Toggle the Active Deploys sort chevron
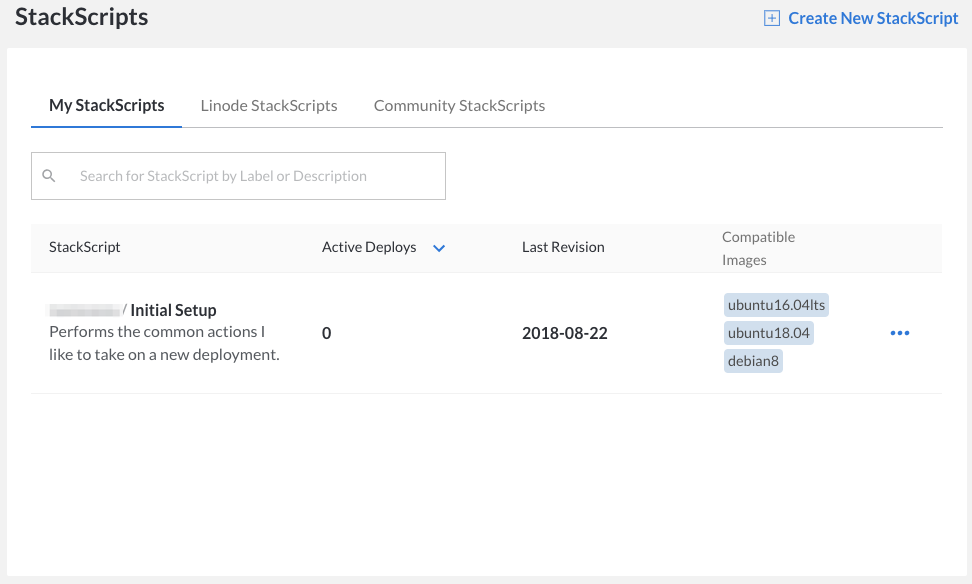 (438, 248)
